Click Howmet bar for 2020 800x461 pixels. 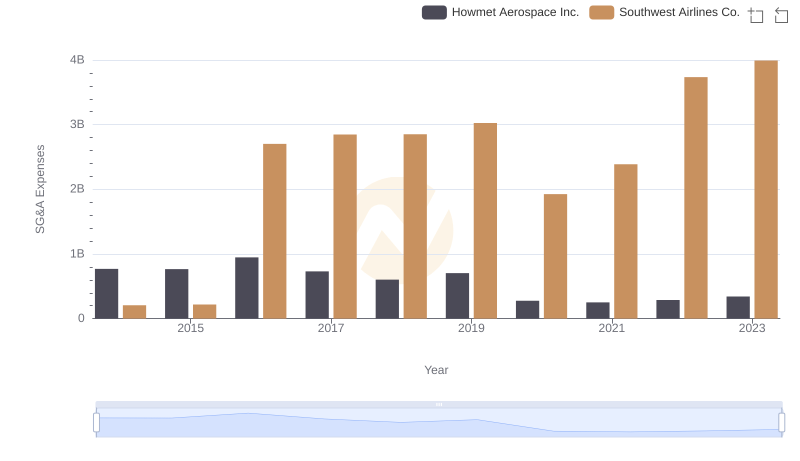click(x=528, y=310)
